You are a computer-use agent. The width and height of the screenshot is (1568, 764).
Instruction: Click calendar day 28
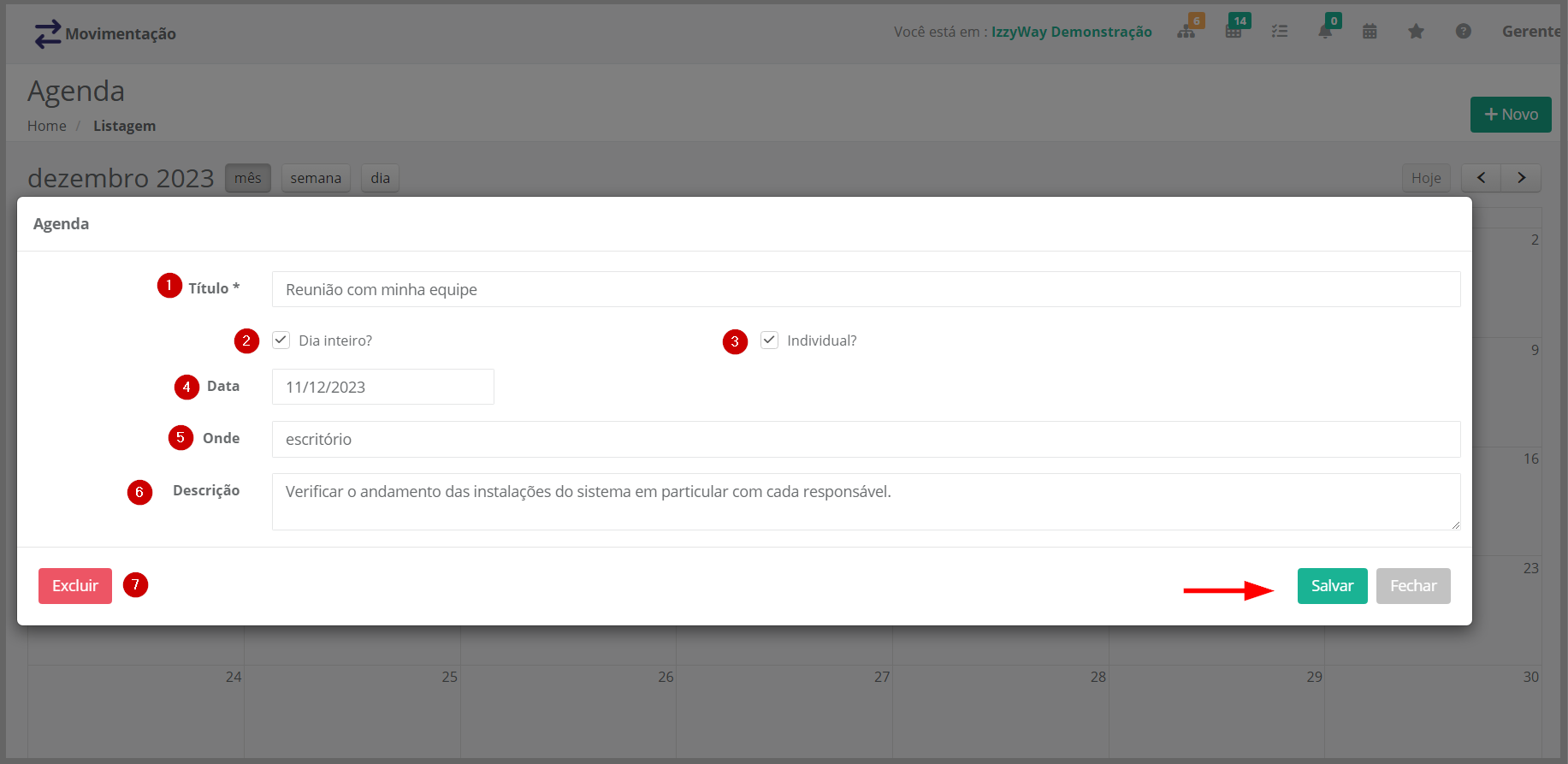point(1098,677)
